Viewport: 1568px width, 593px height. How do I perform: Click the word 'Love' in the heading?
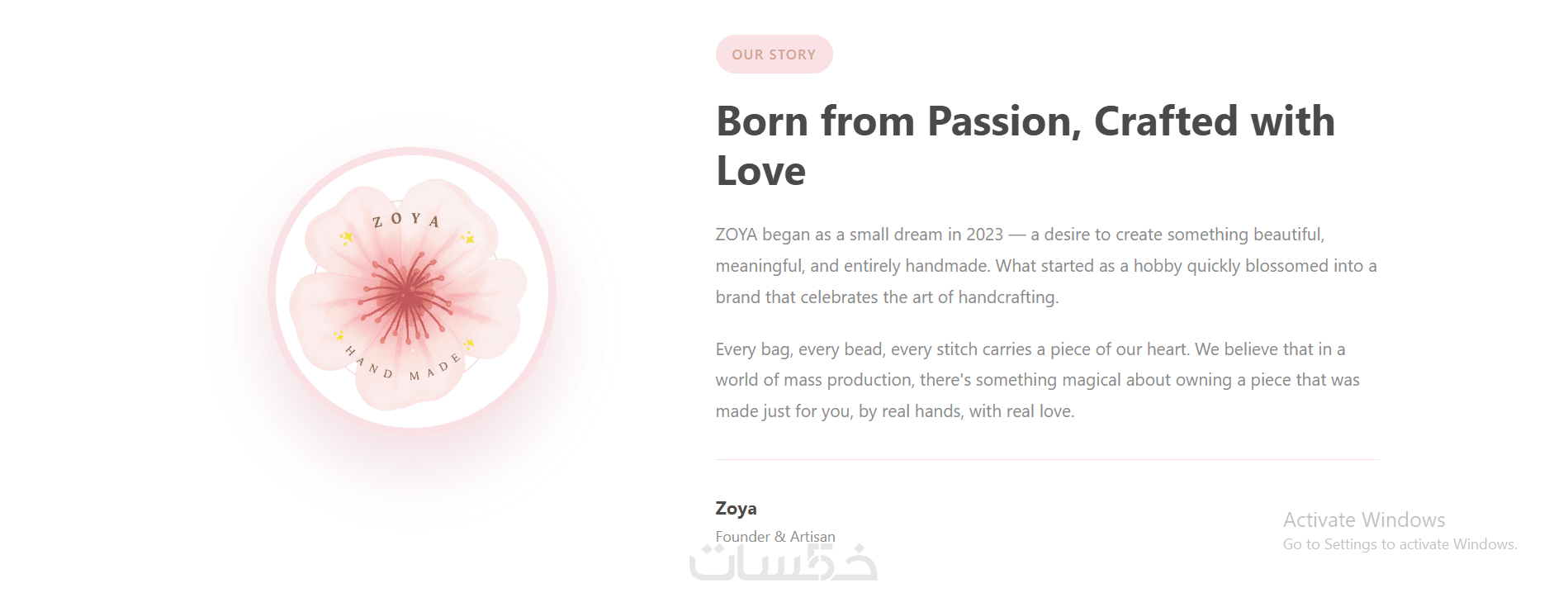click(760, 172)
